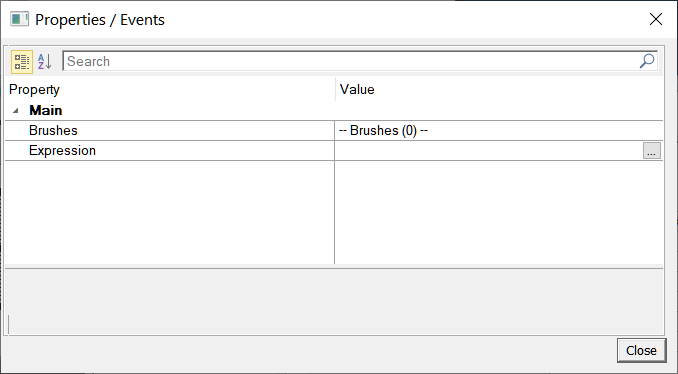Collapse the Main category group
The height and width of the screenshot is (374, 678).
tap(16, 111)
